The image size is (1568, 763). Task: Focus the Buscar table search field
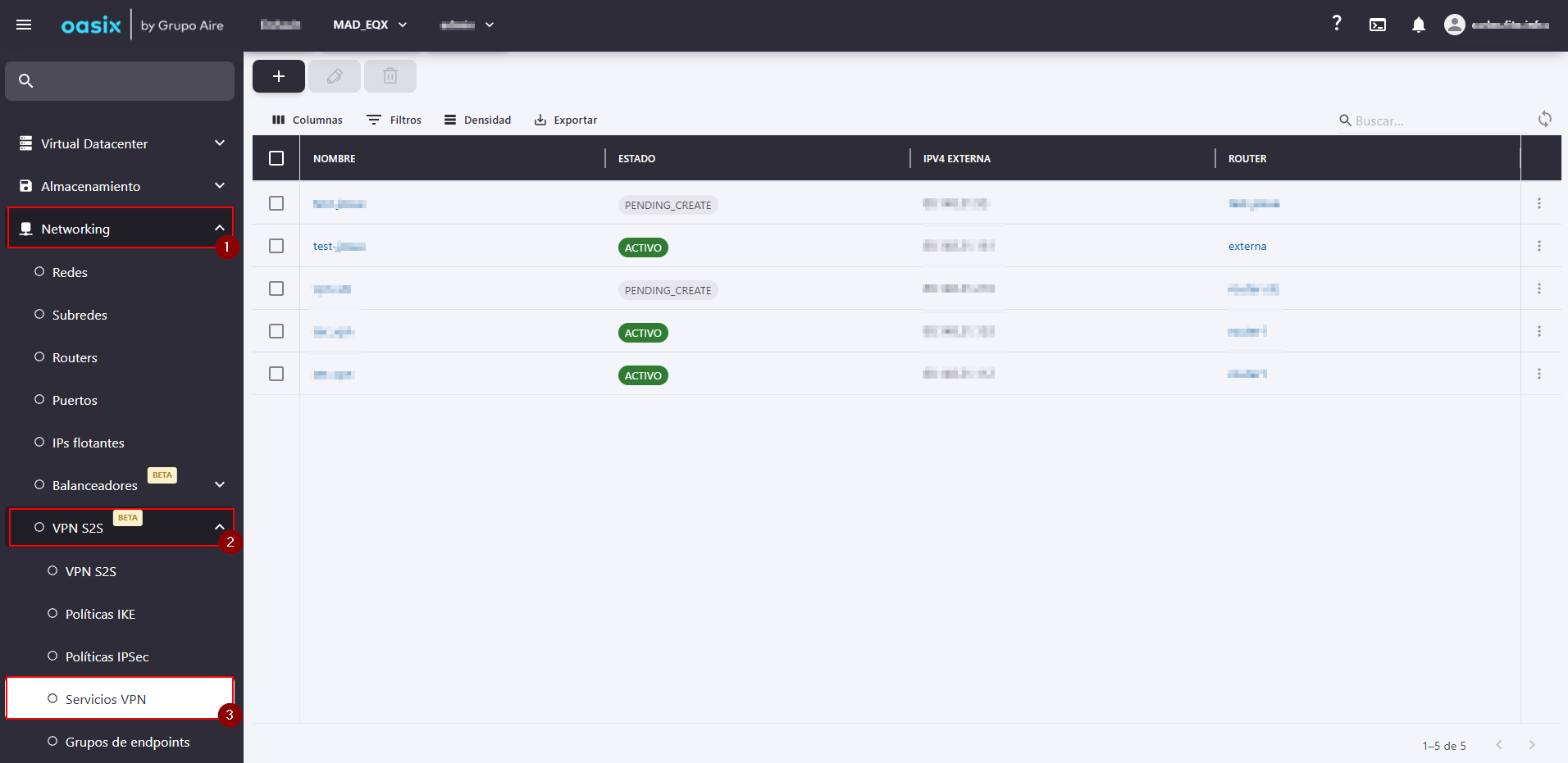[x=1435, y=120]
